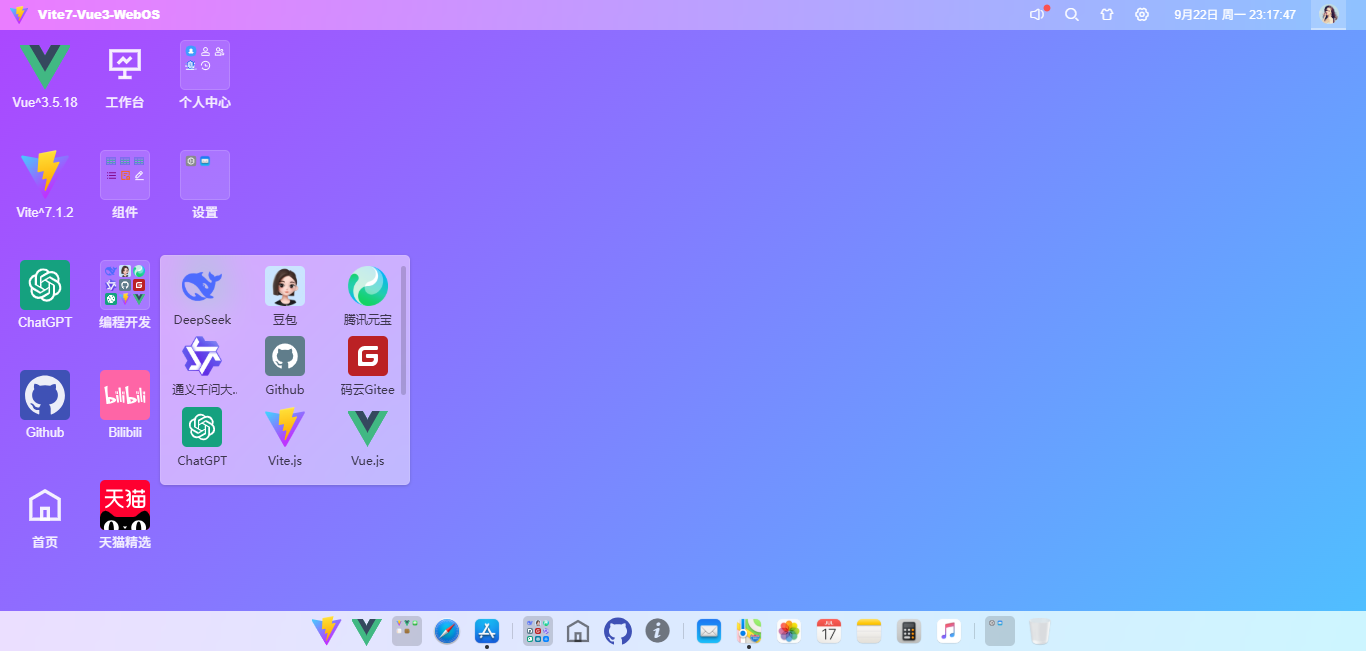Open the settings folder in the dock
The height and width of the screenshot is (651, 1366).
[x=1000, y=631]
